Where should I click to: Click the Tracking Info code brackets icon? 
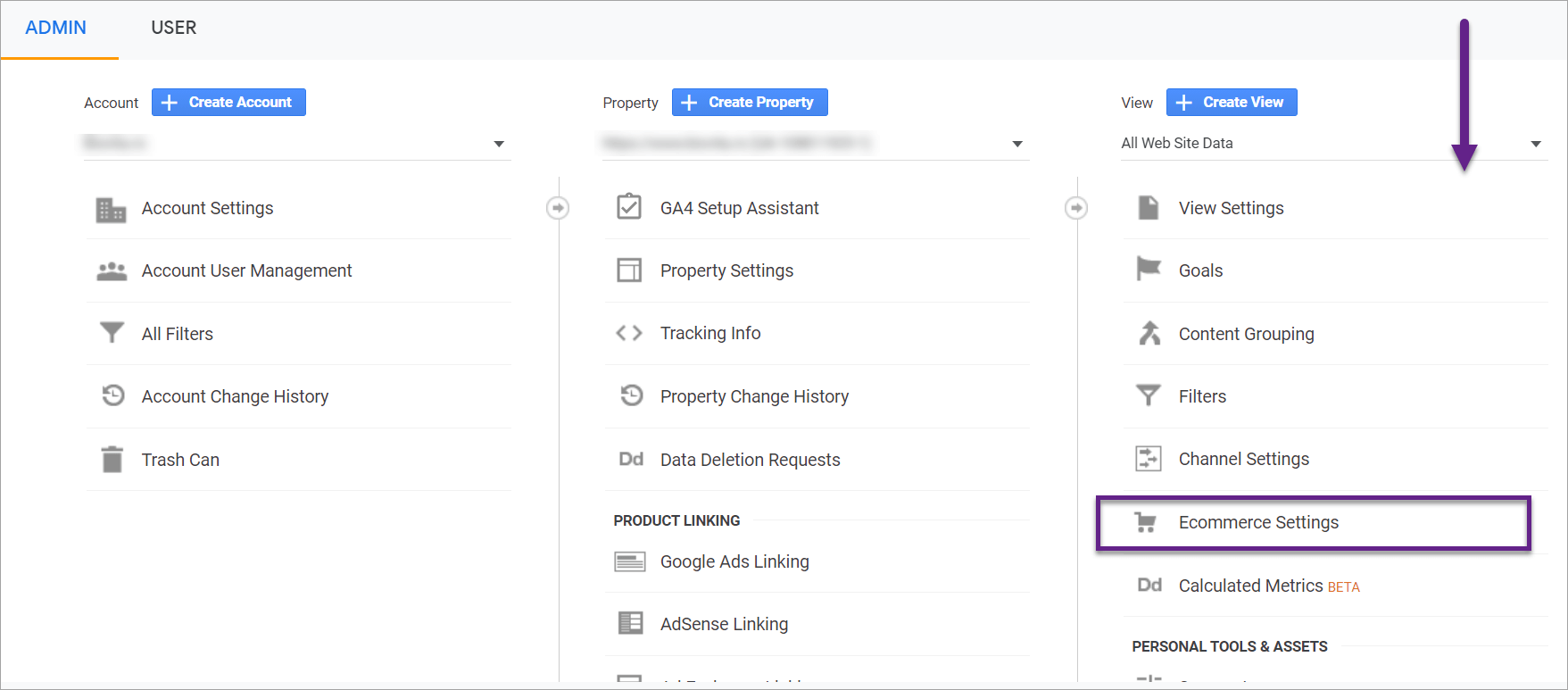629,333
